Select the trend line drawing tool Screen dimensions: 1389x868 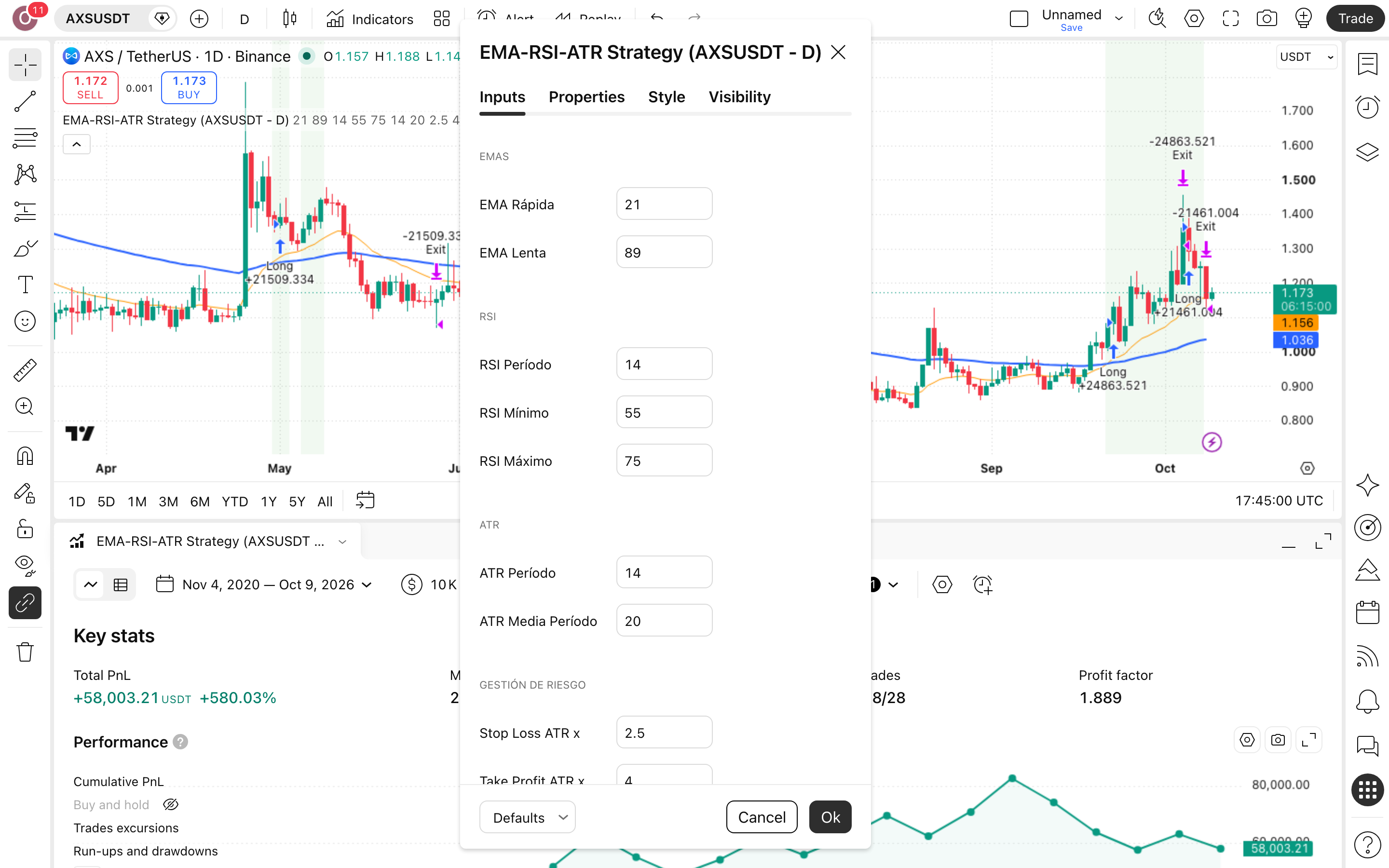[x=25, y=102]
